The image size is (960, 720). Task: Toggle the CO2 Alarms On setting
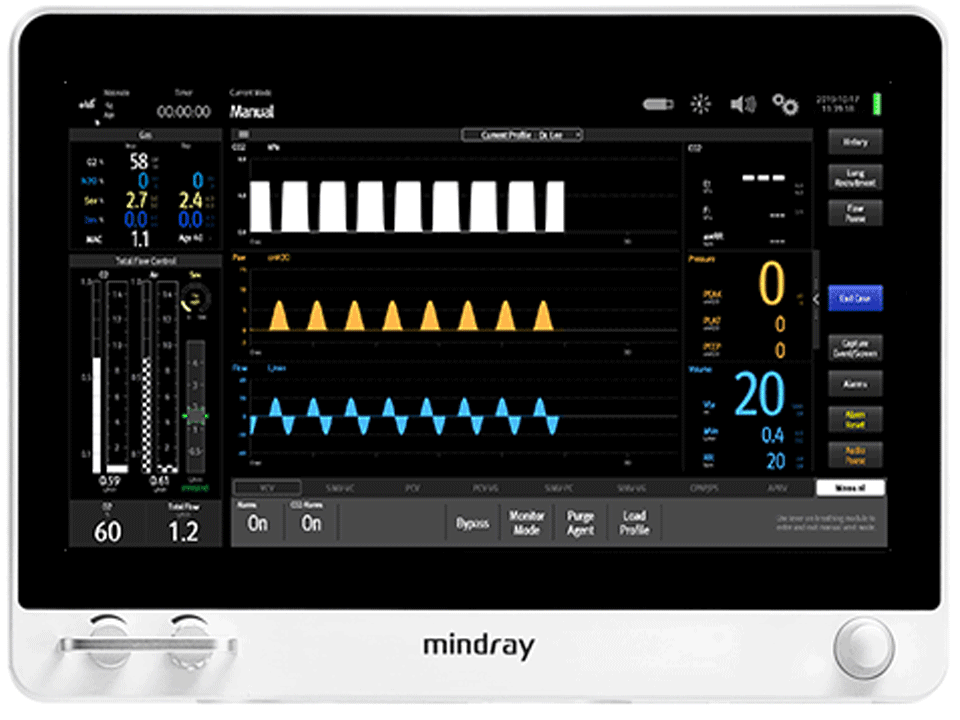coord(311,521)
